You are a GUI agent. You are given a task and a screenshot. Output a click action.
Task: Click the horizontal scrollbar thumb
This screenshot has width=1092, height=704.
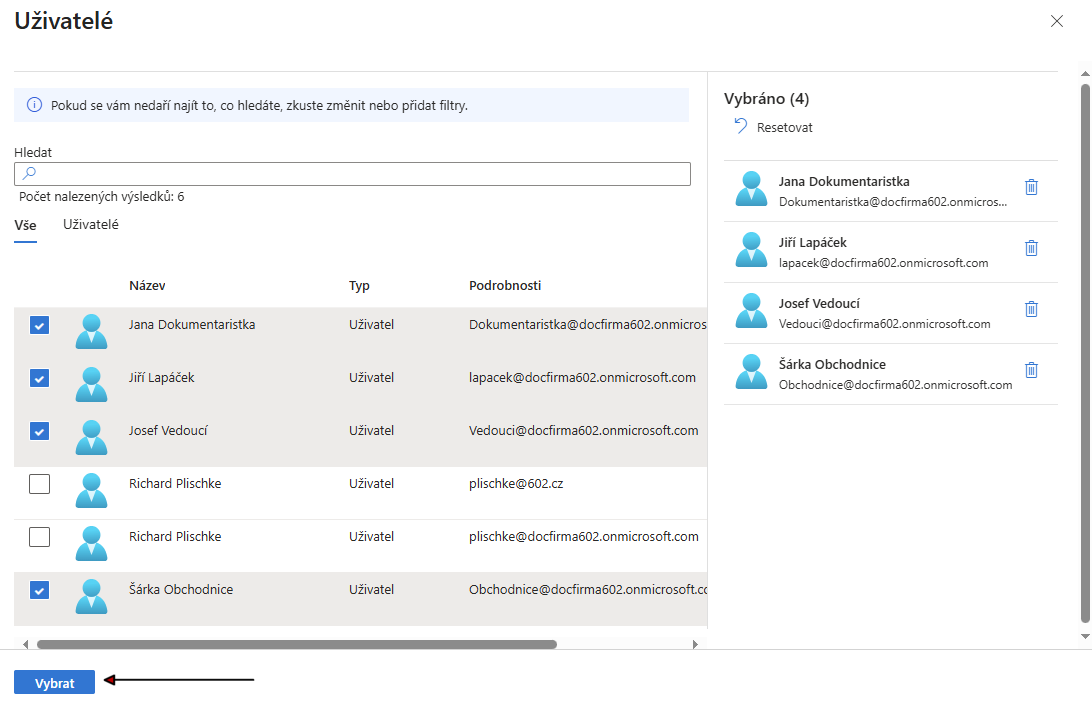(x=297, y=644)
